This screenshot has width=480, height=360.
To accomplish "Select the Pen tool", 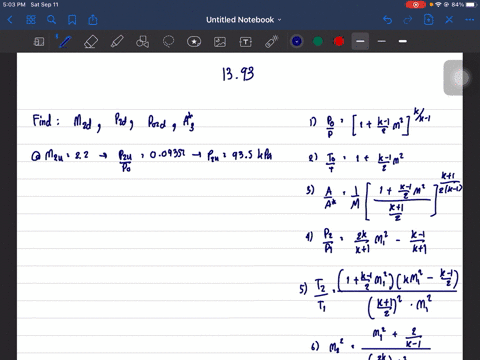I will click(64, 42).
